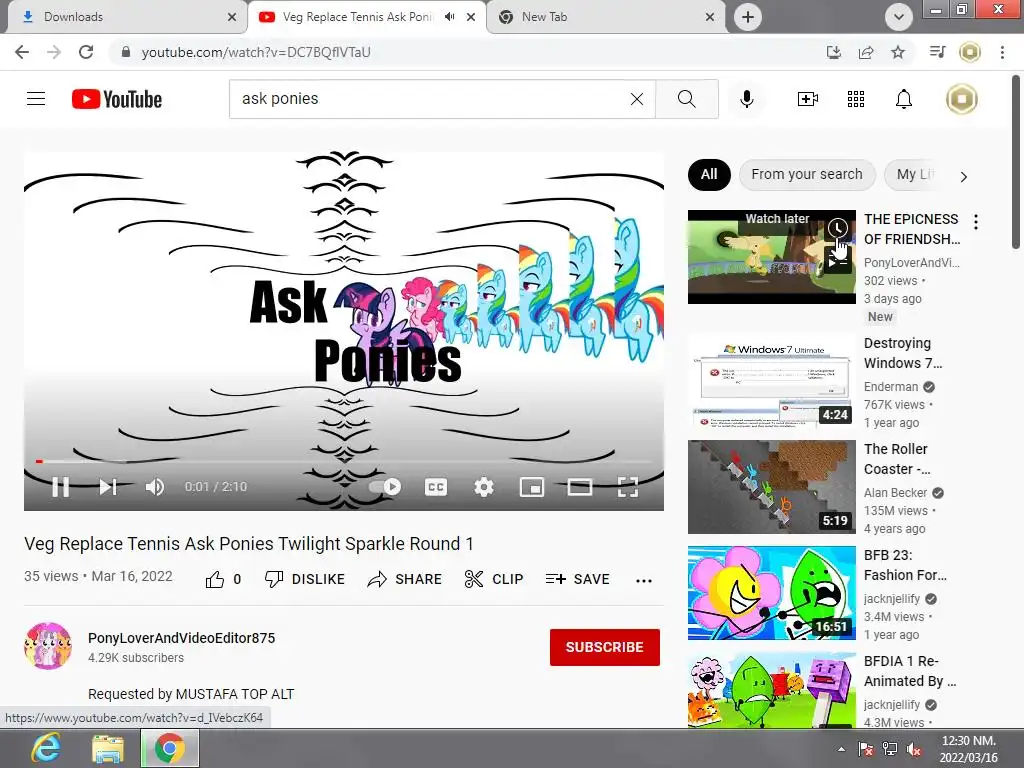This screenshot has height=768, width=1024.
Task: Open Destroying Windows 7 thumbnail
Action: [771, 380]
